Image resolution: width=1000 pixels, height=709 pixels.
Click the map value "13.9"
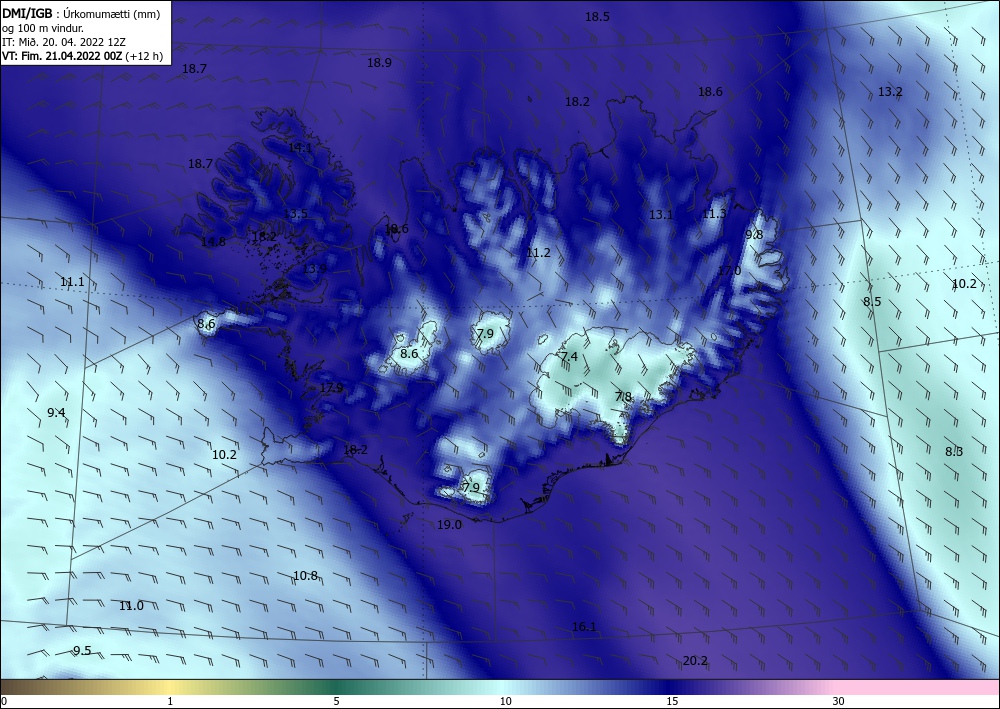tap(314, 269)
